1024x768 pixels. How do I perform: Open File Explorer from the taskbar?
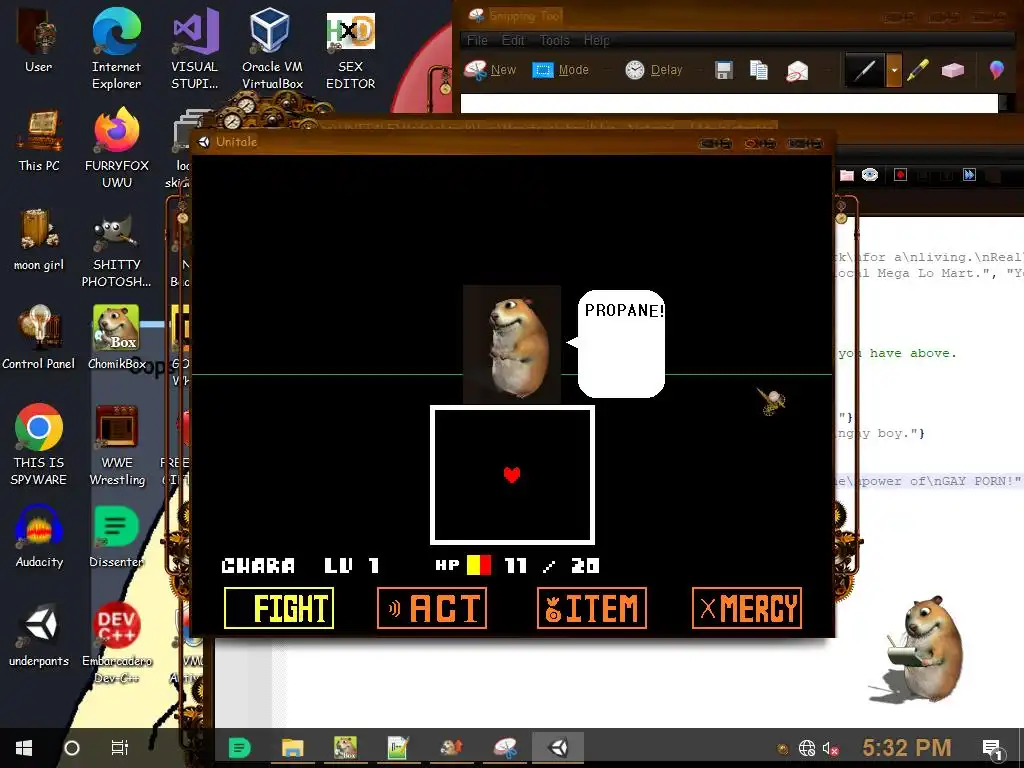293,747
